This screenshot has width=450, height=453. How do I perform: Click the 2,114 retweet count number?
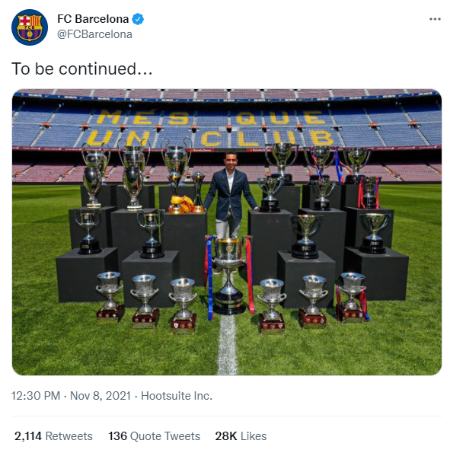[x=28, y=436]
